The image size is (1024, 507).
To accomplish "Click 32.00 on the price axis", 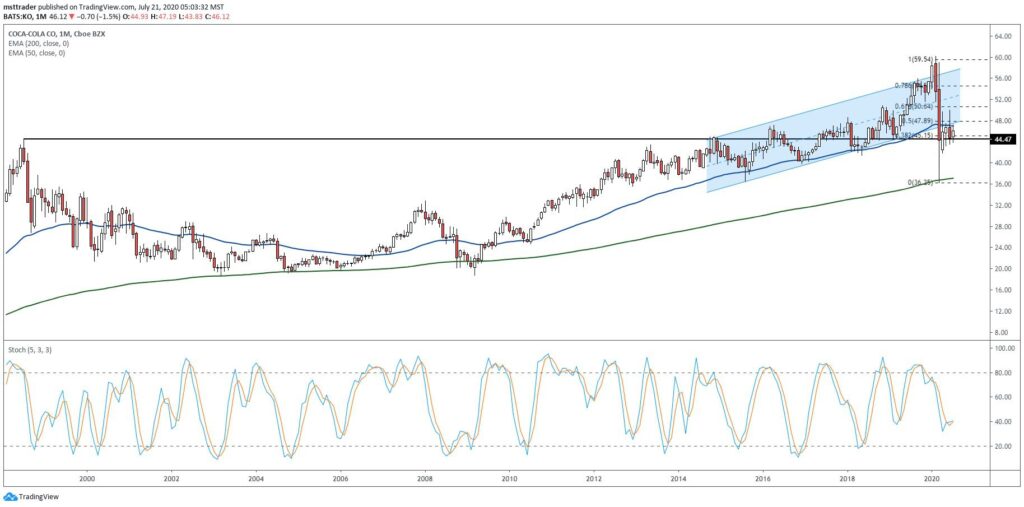I will 1002,206.
